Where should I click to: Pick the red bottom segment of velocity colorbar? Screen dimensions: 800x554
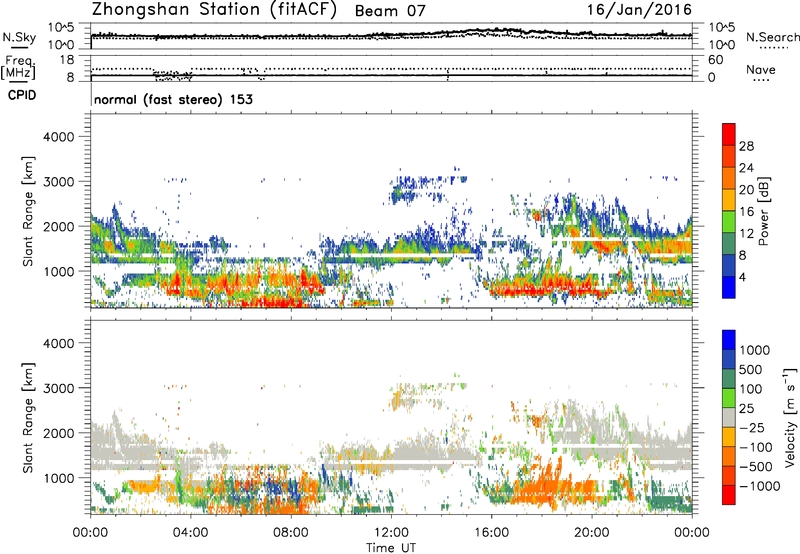pyautogui.click(x=729, y=495)
